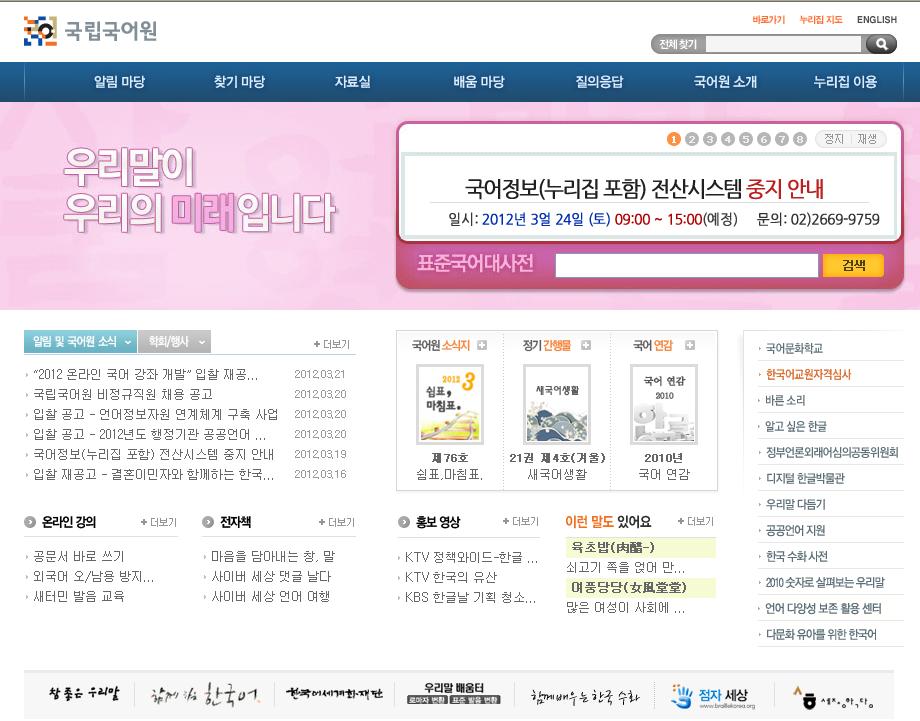Go to banner slide 2
Screen dimensions: 920x721
(692, 139)
